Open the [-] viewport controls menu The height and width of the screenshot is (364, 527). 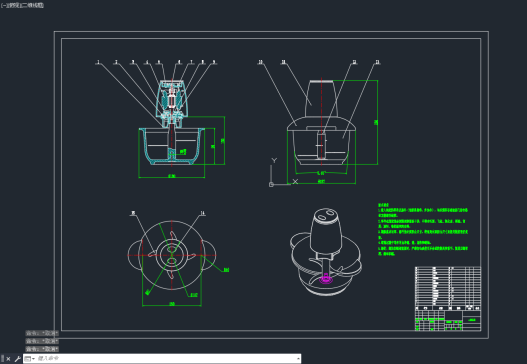[4, 5]
